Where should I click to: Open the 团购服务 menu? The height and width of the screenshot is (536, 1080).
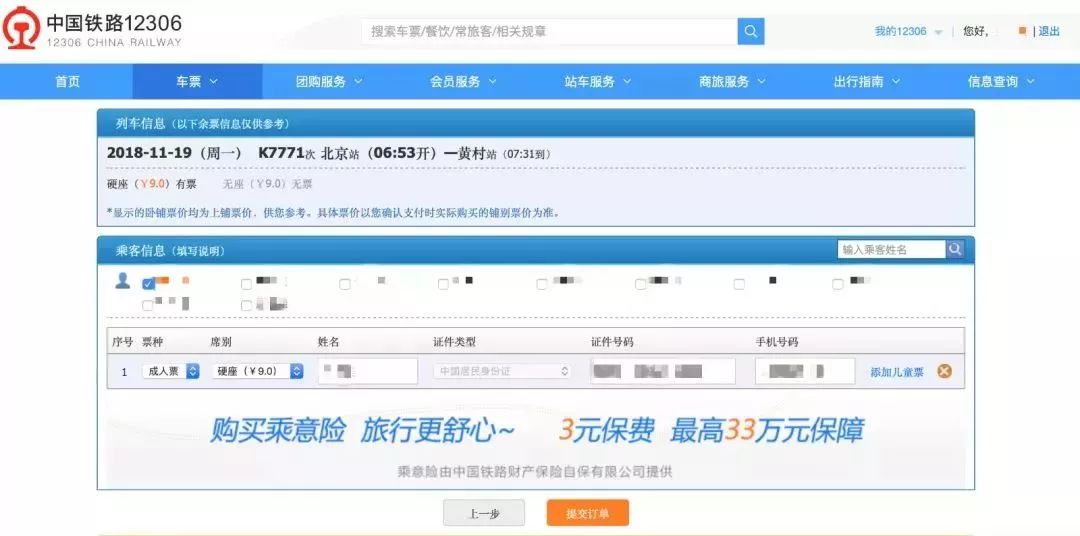(x=329, y=81)
